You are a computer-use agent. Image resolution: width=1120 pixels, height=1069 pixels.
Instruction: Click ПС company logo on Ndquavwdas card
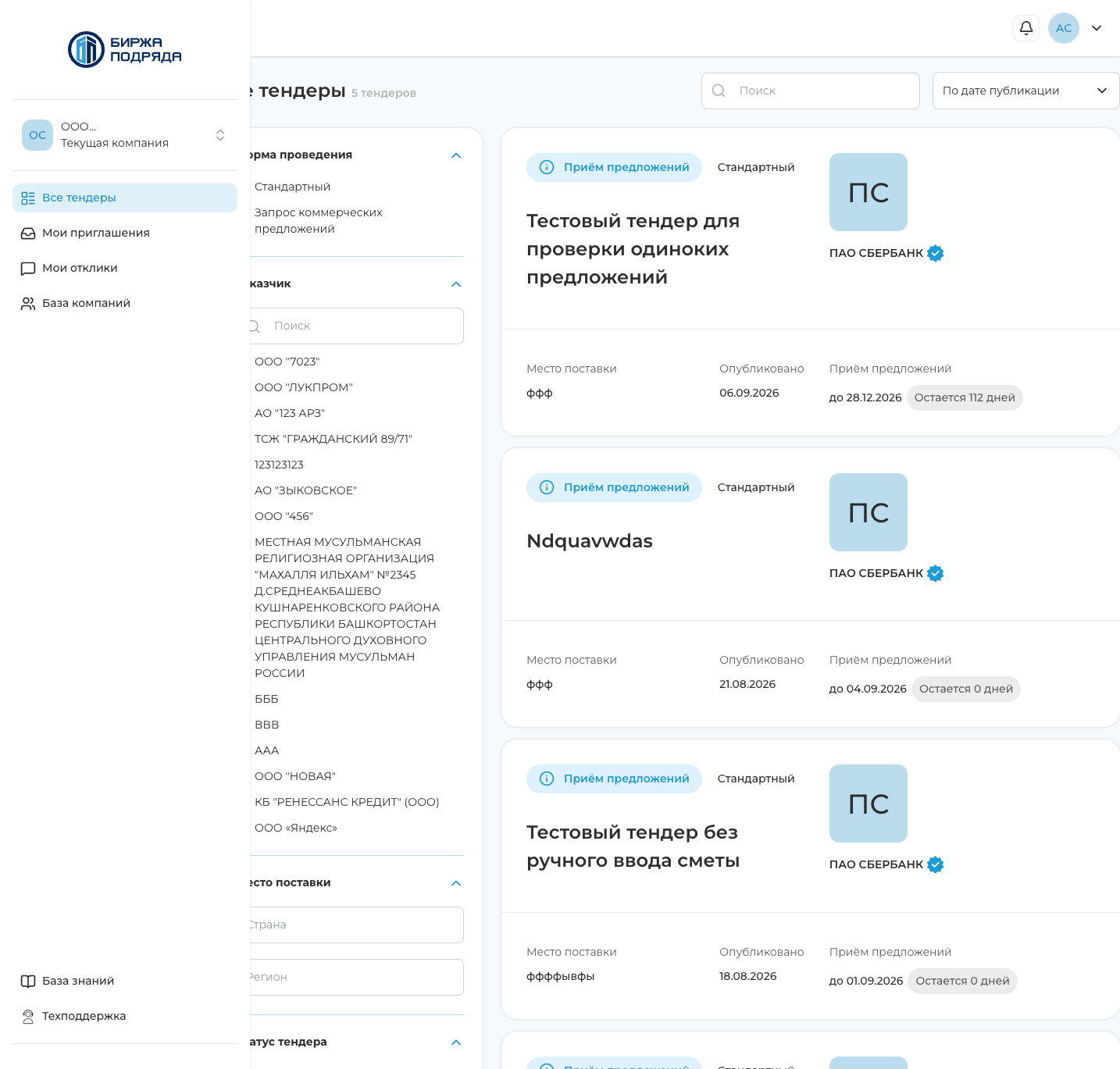click(869, 512)
